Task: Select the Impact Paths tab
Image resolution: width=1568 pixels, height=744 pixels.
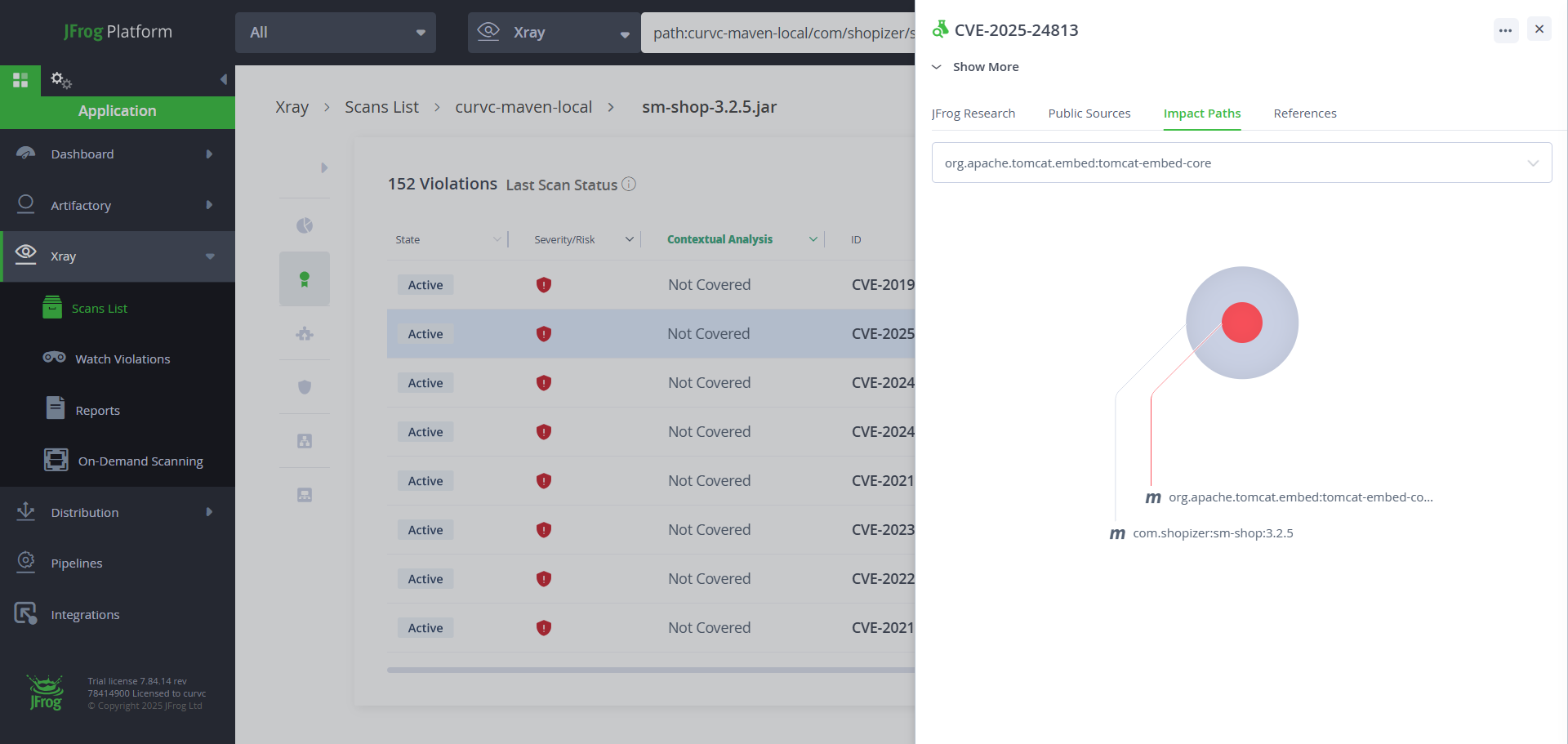Action: point(1201,114)
